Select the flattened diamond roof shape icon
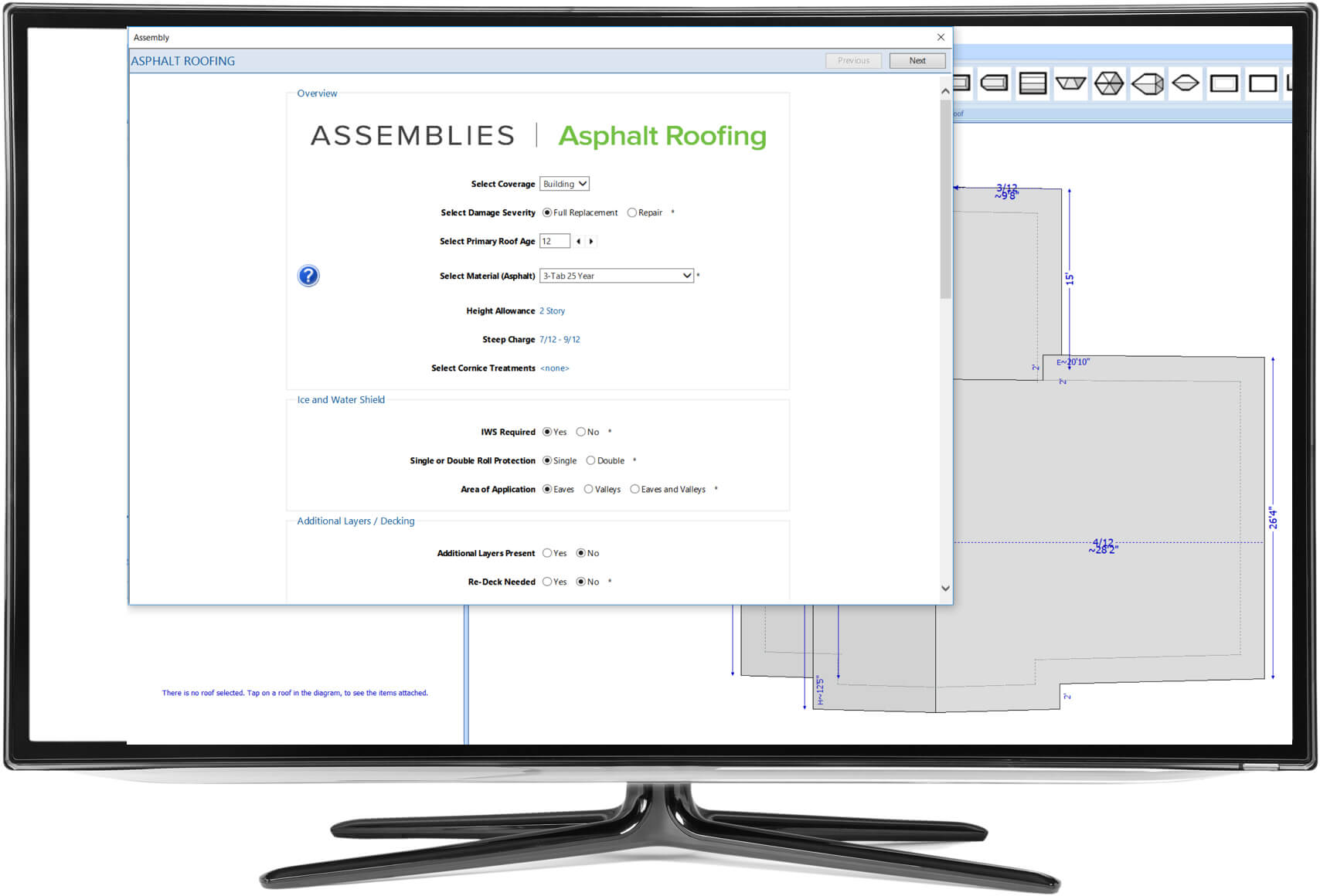 click(x=1186, y=83)
